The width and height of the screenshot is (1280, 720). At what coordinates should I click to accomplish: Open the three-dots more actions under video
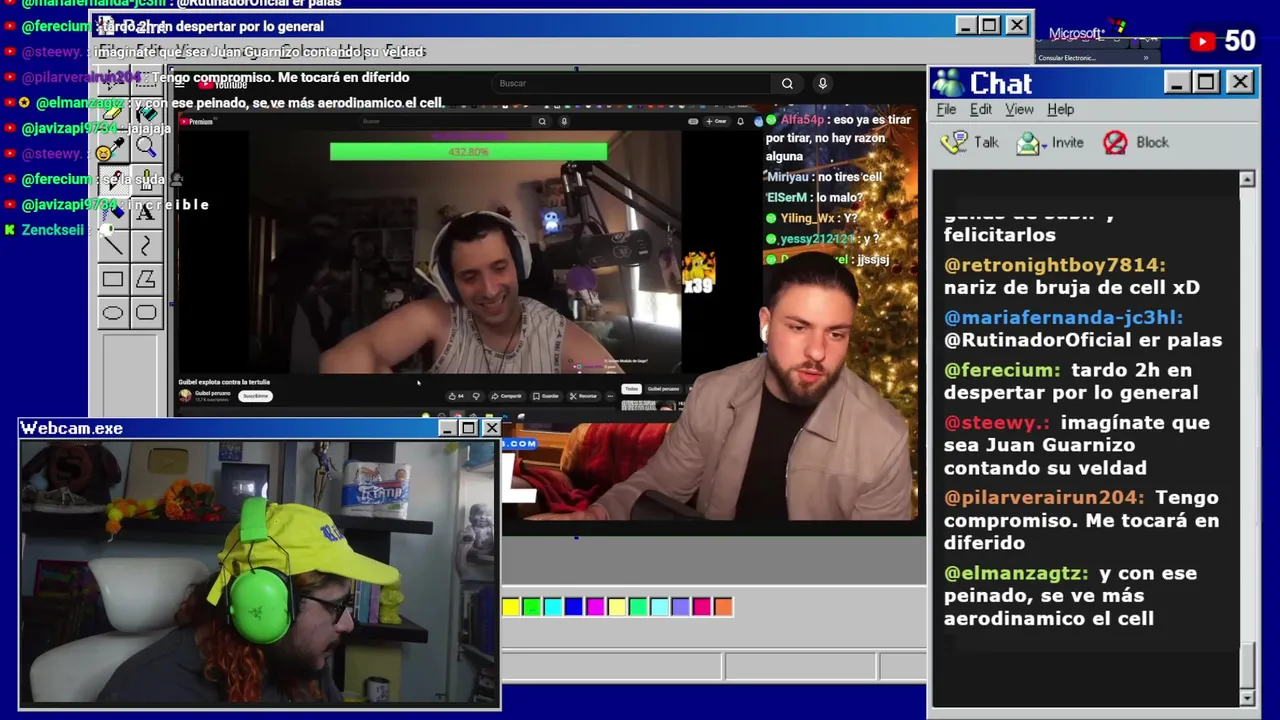pos(610,396)
